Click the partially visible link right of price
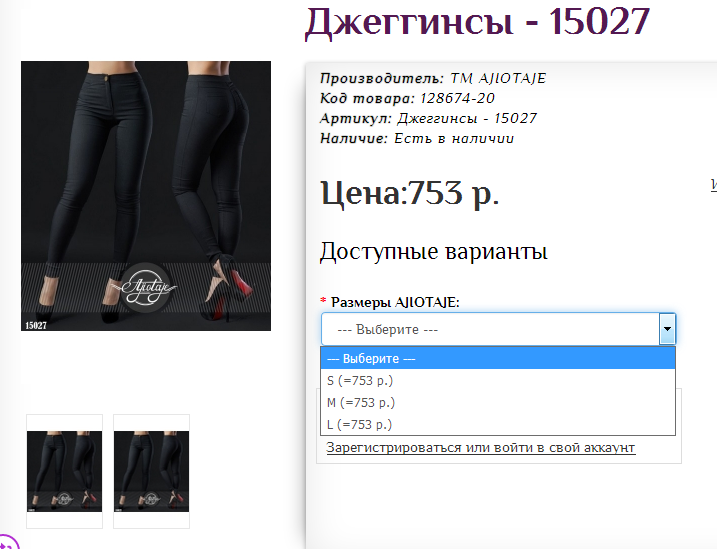The width and height of the screenshot is (717, 549). [714, 184]
